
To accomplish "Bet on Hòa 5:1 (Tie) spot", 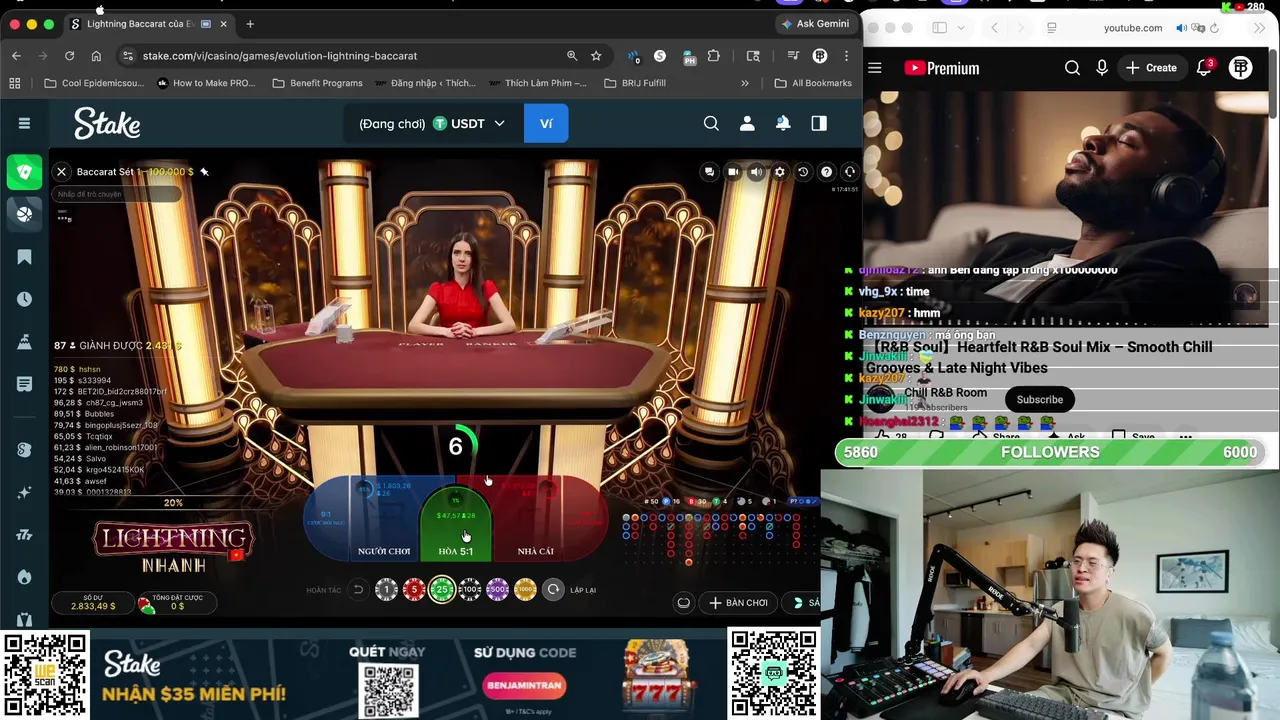I will pos(455,525).
